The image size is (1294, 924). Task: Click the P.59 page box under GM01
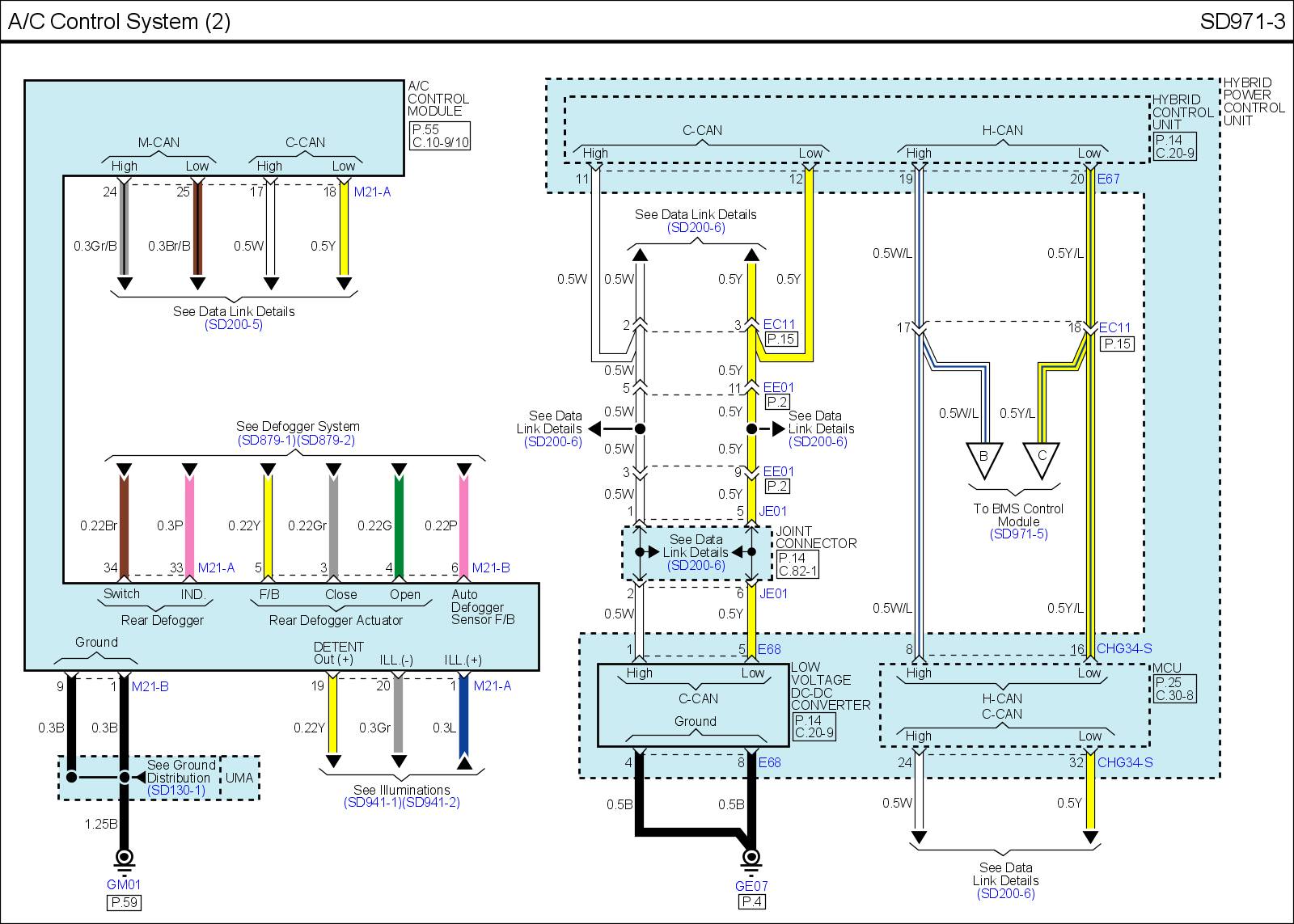point(124,902)
